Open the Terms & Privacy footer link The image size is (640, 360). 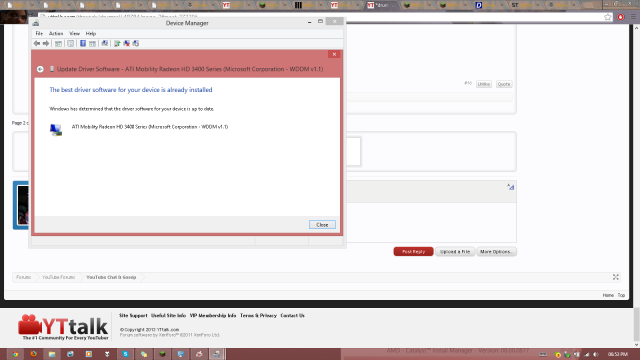(x=258, y=316)
